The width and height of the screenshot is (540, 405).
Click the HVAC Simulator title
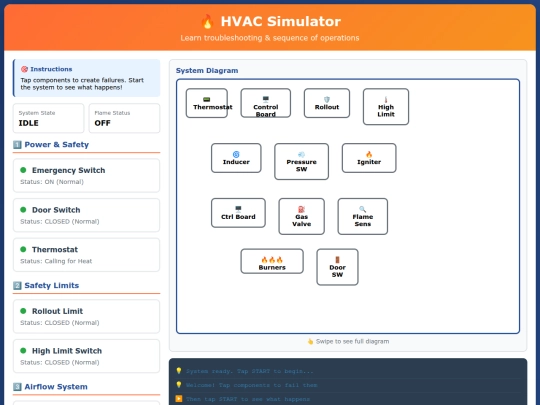[281, 21]
